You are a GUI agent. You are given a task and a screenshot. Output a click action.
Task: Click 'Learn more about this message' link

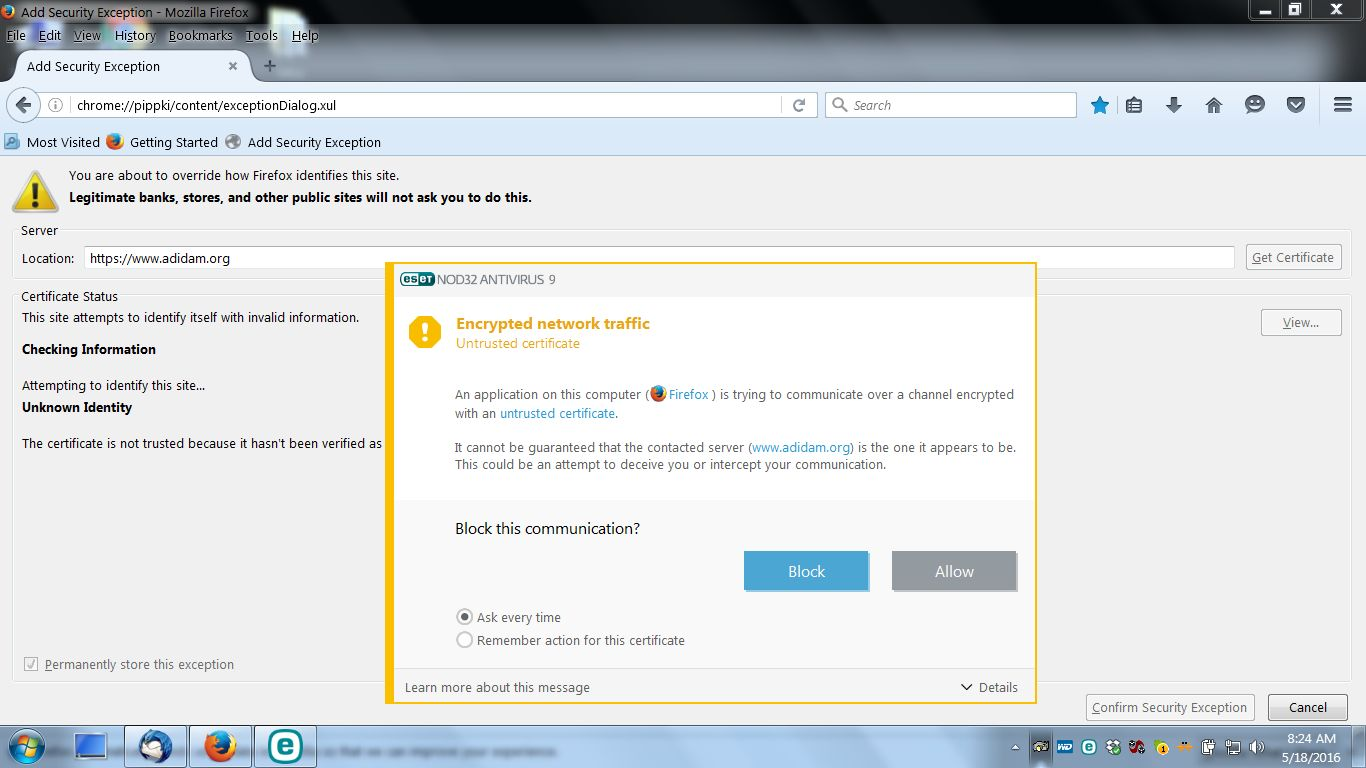click(497, 687)
